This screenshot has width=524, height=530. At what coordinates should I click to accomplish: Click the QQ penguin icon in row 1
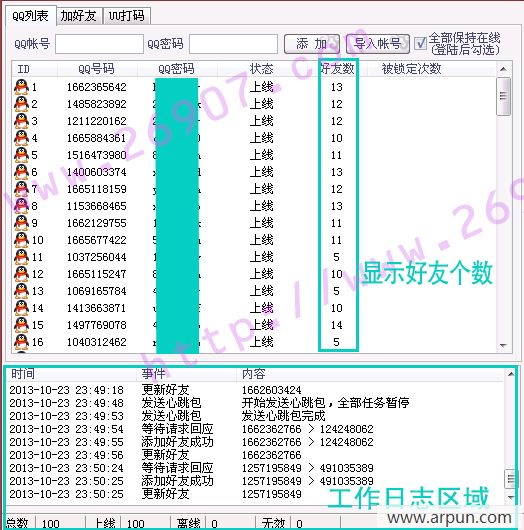point(21,87)
